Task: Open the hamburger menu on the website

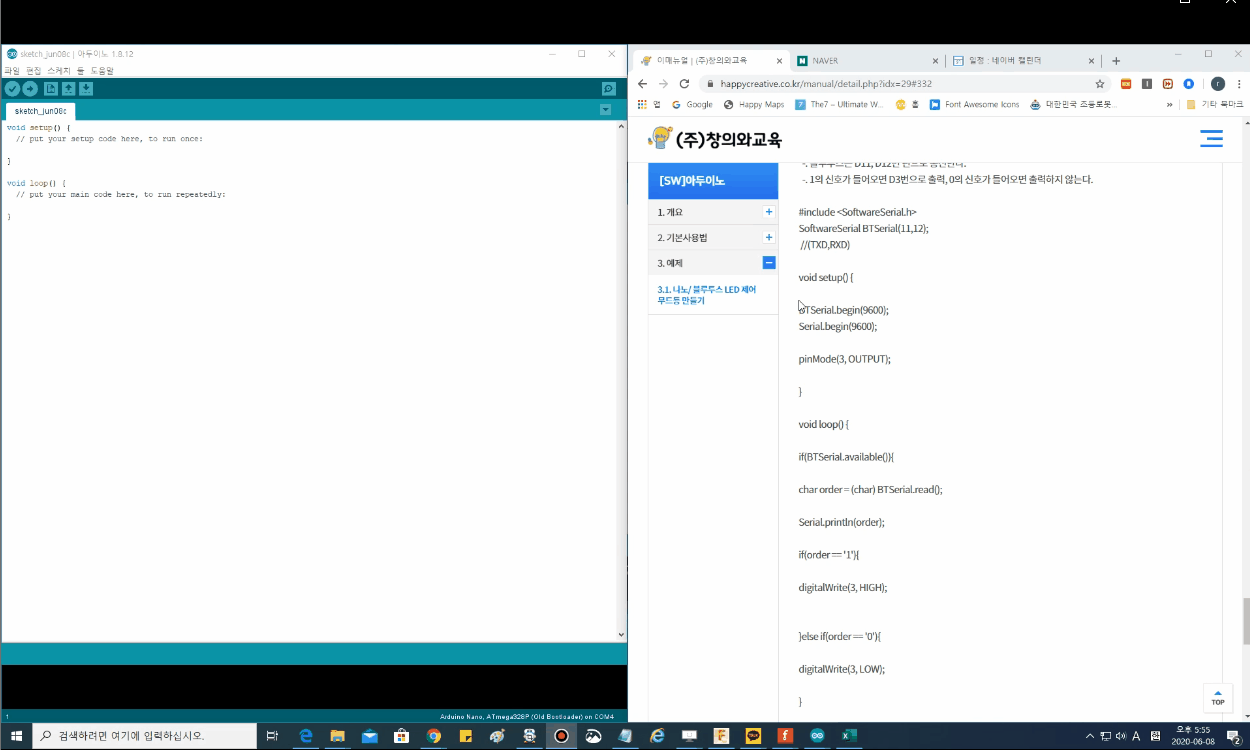Action: pos(1211,139)
